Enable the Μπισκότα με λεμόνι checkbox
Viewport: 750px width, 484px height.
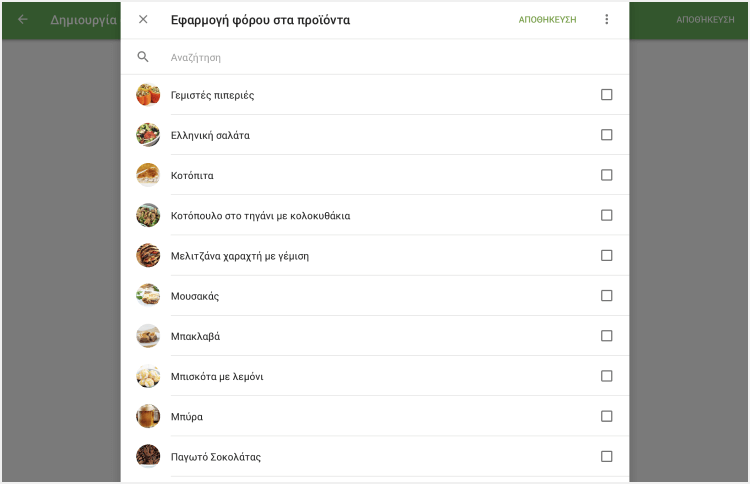pyautogui.click(x=607, y=376)
